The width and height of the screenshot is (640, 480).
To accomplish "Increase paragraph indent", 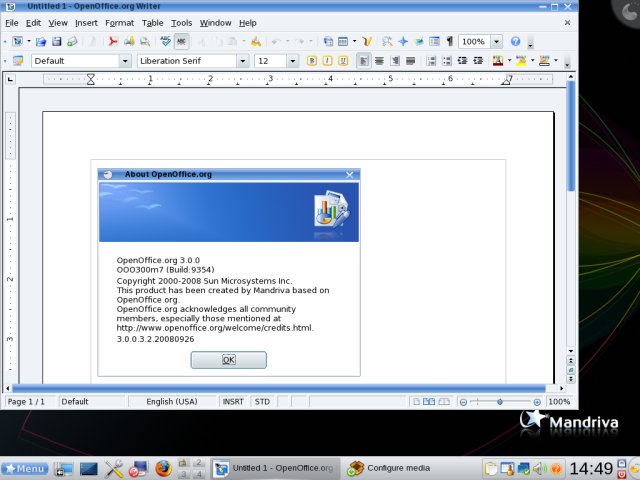I will (x=478, y=61).
